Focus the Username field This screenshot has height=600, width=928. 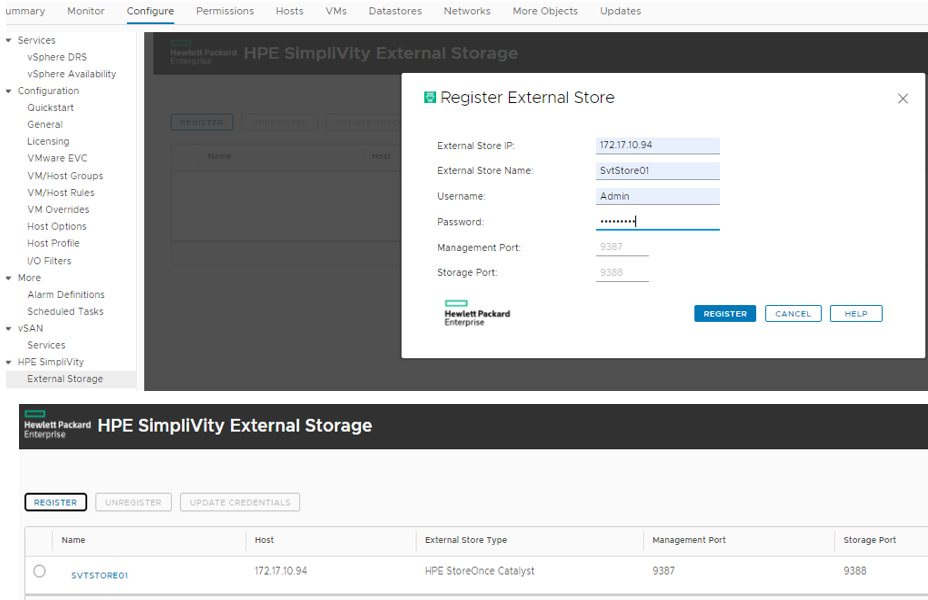point(658,196)
